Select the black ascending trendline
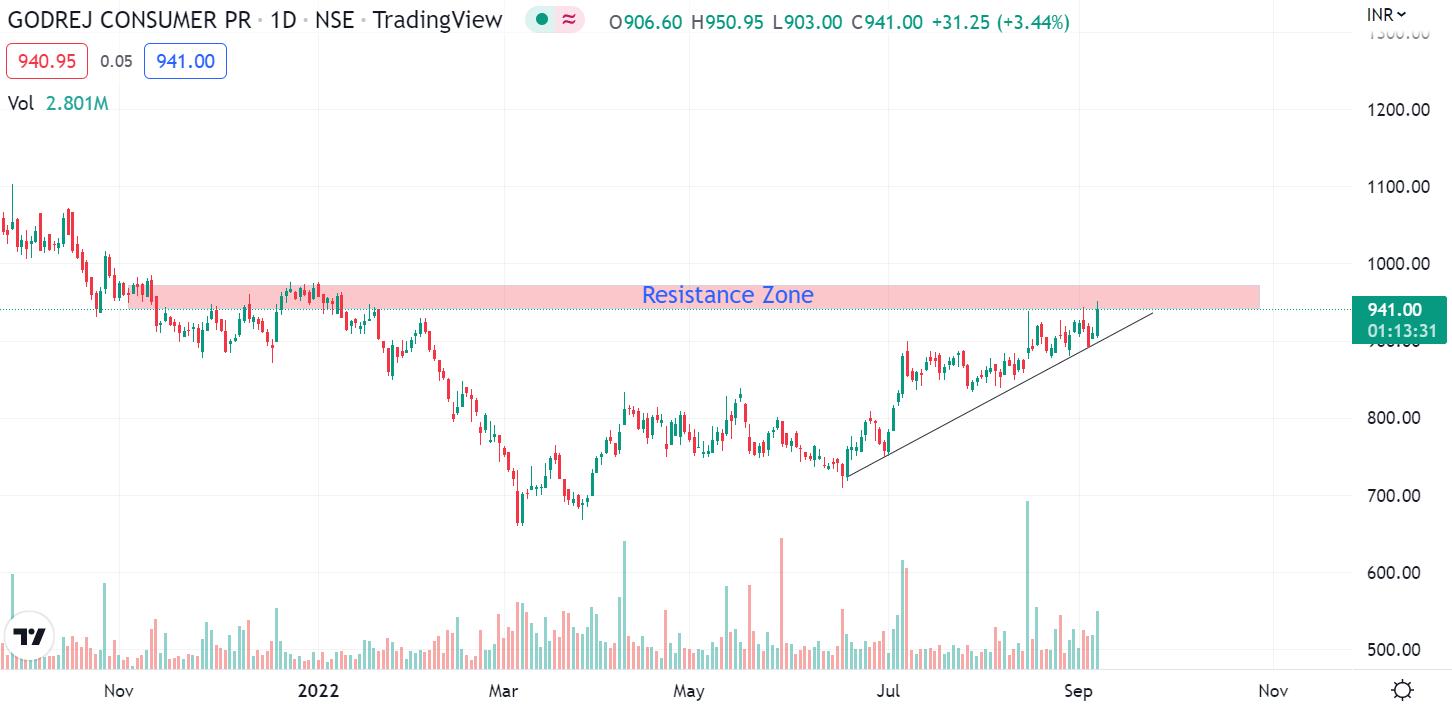Viewport: 1452px width, 708px height. click(1000, 394)
